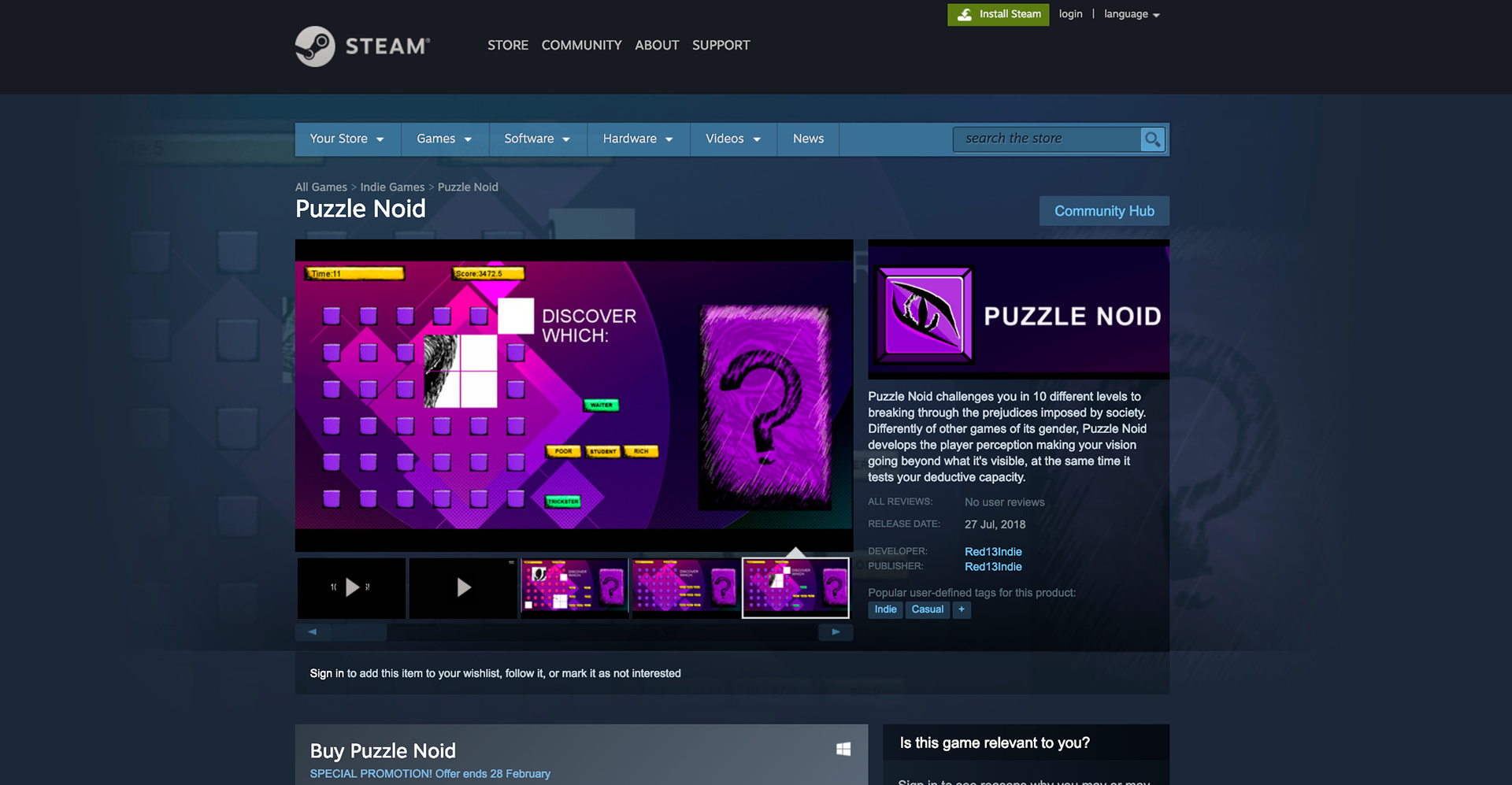1512x785 pixels.
Task: Select the fourth media thumbnail
Action: [686, 587]
